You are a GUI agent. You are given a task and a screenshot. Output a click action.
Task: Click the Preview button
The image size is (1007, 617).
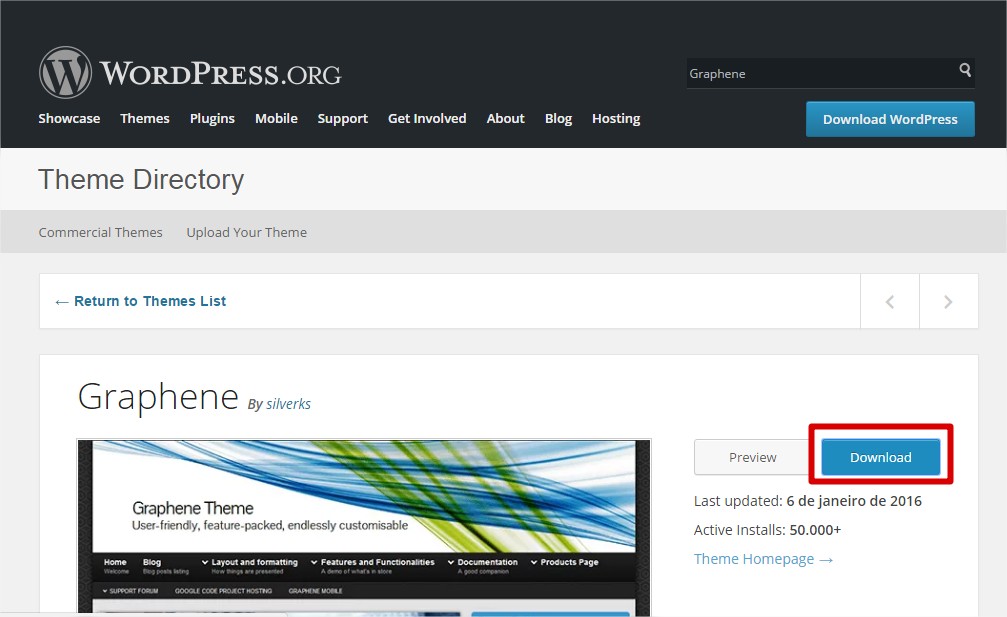pos(752,457)
